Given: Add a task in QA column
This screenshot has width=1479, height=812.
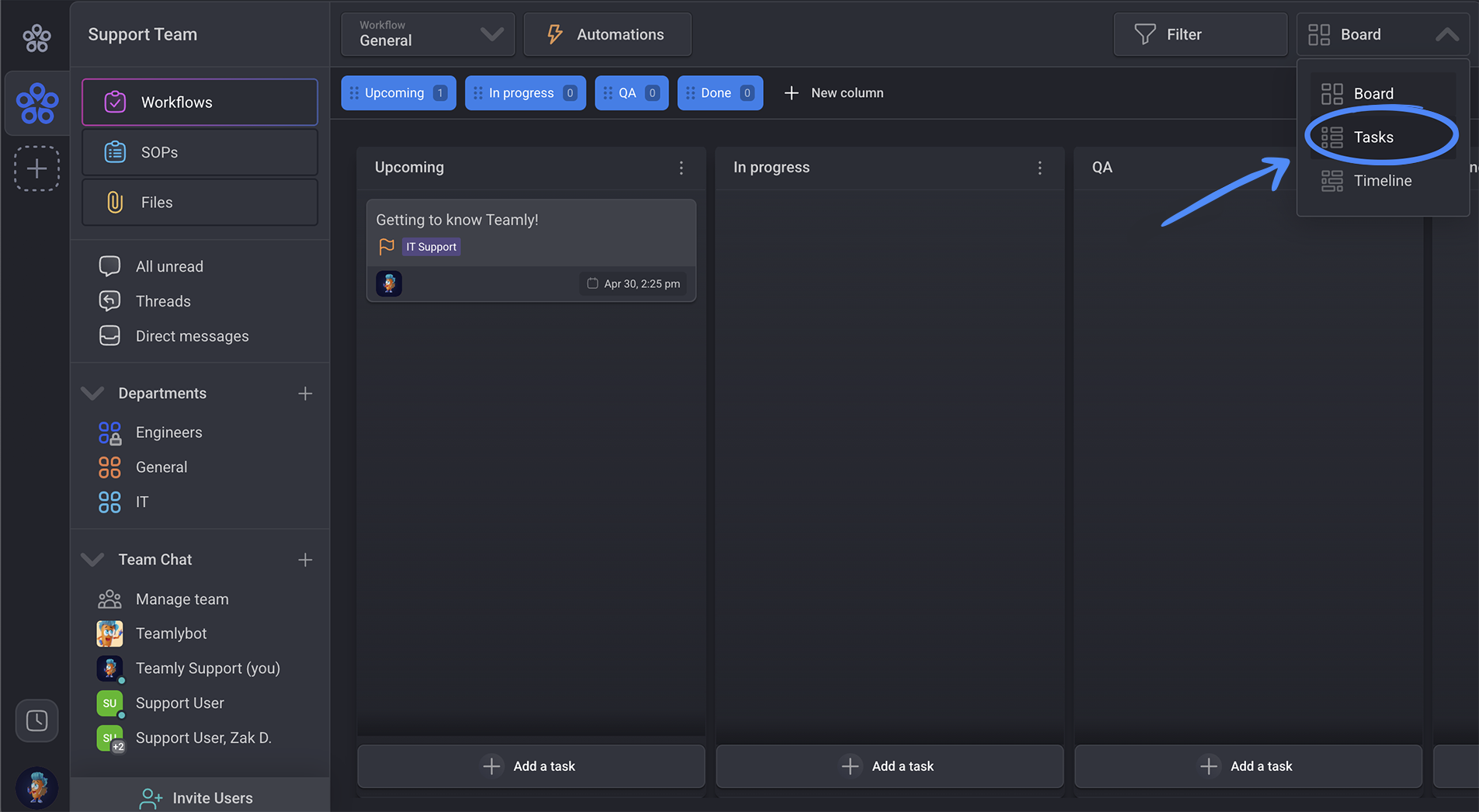Looking at the screenshot, I should [x=1248, y=766].
